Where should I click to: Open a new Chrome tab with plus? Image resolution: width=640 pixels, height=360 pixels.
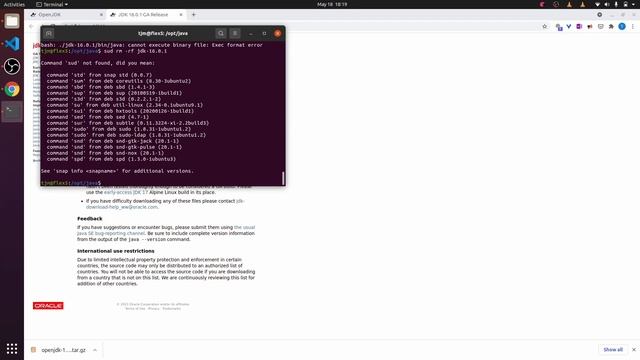click(193, 15)
